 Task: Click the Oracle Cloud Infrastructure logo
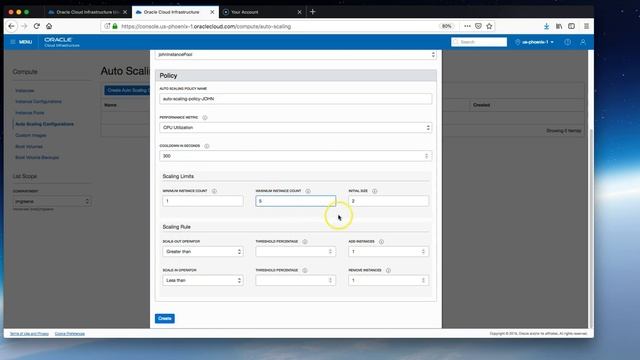pos(61,42)
